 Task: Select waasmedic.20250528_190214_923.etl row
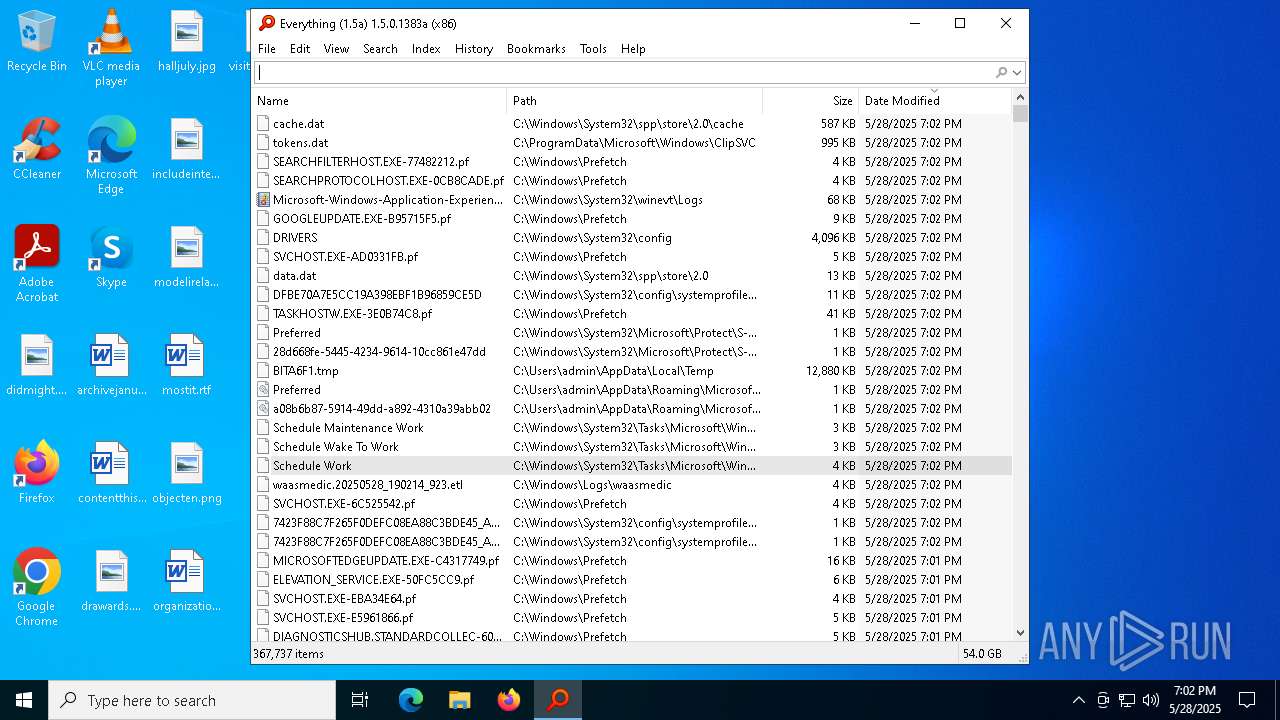632,485
